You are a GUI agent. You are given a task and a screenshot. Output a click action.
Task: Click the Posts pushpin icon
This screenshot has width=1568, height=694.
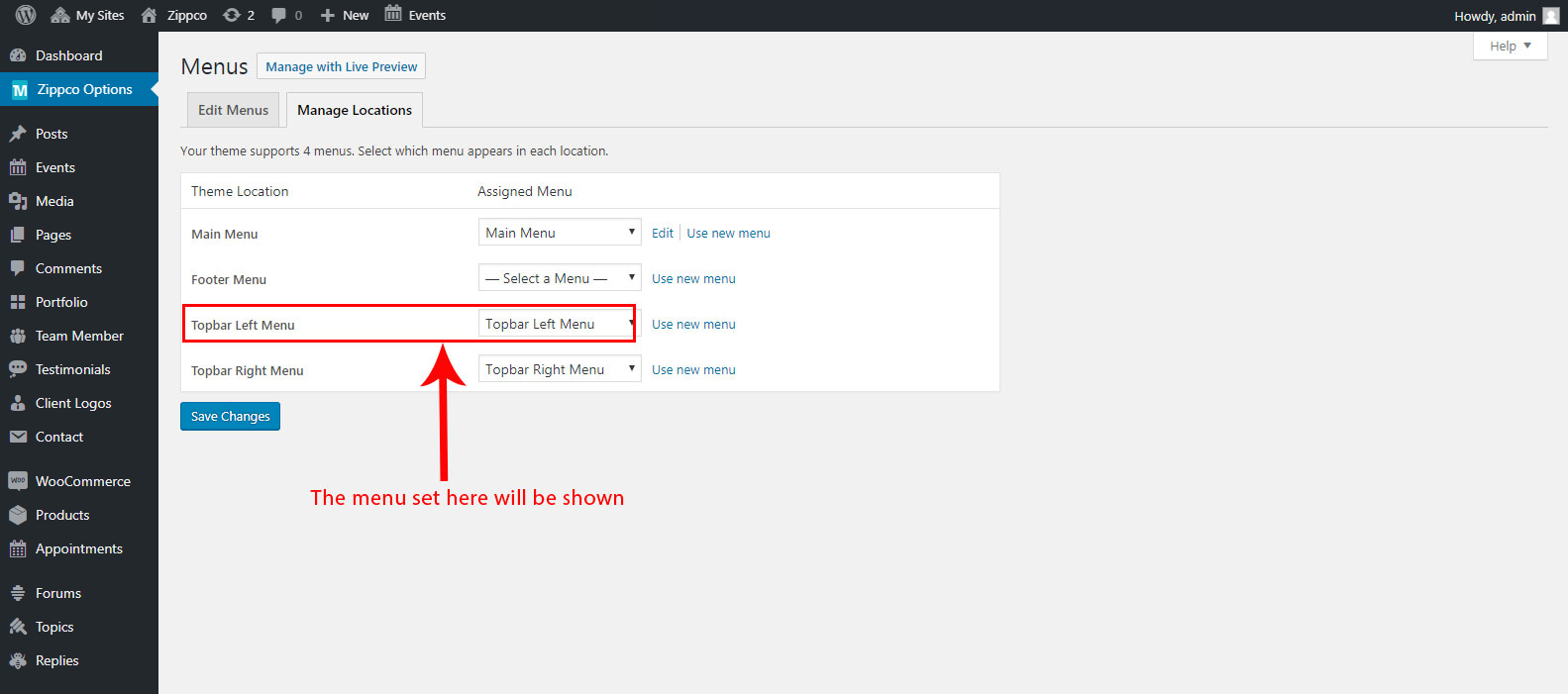point(18,134)
